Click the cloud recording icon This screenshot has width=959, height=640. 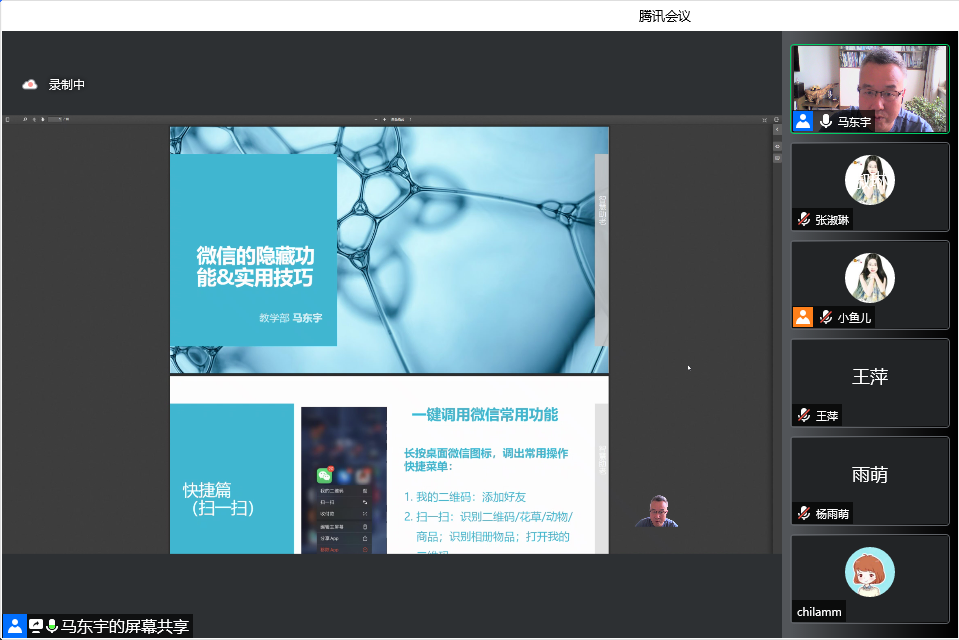[29, 84]
